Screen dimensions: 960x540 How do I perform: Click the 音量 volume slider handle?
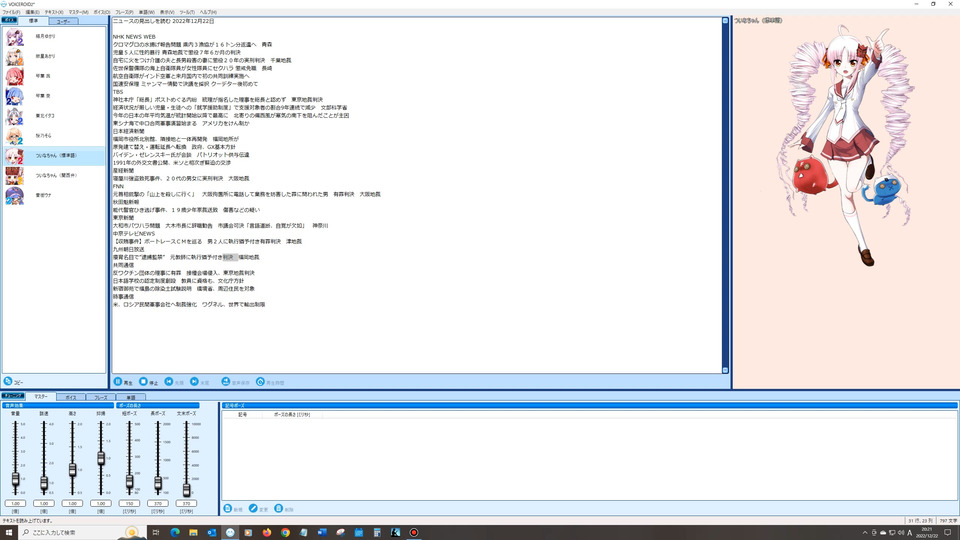click(15, 479)
